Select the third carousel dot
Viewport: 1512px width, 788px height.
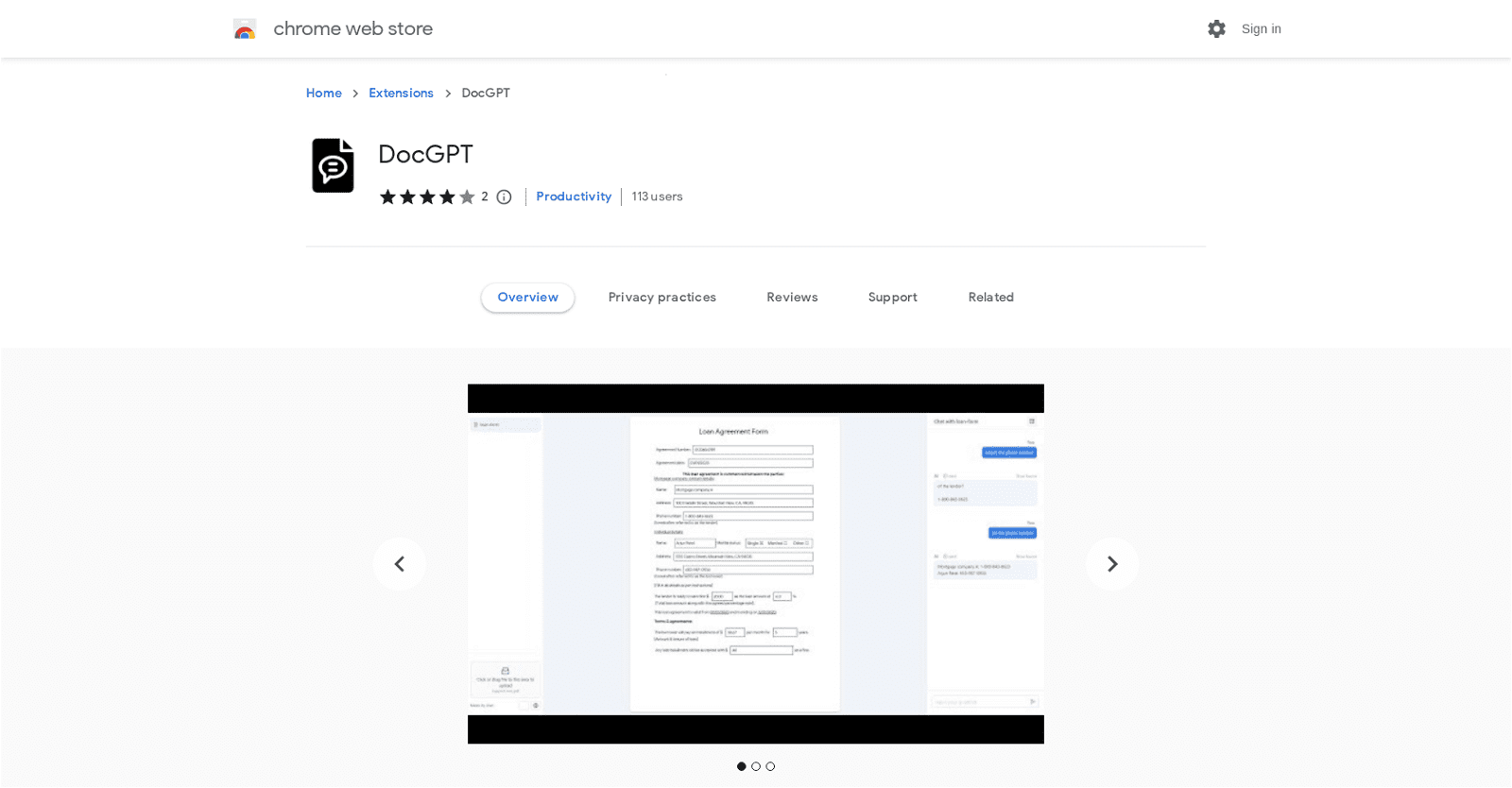[x=770, y=766]
